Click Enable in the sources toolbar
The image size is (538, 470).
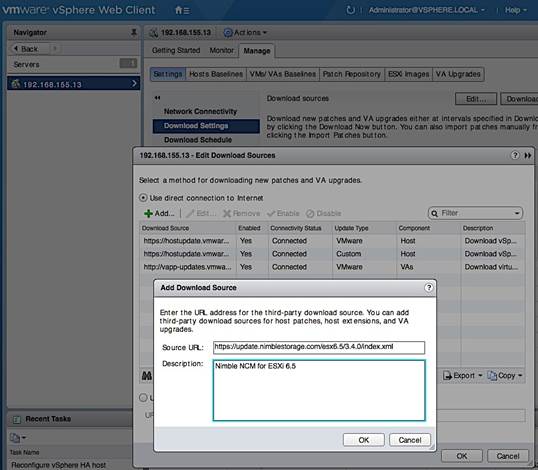pos(283,213)
